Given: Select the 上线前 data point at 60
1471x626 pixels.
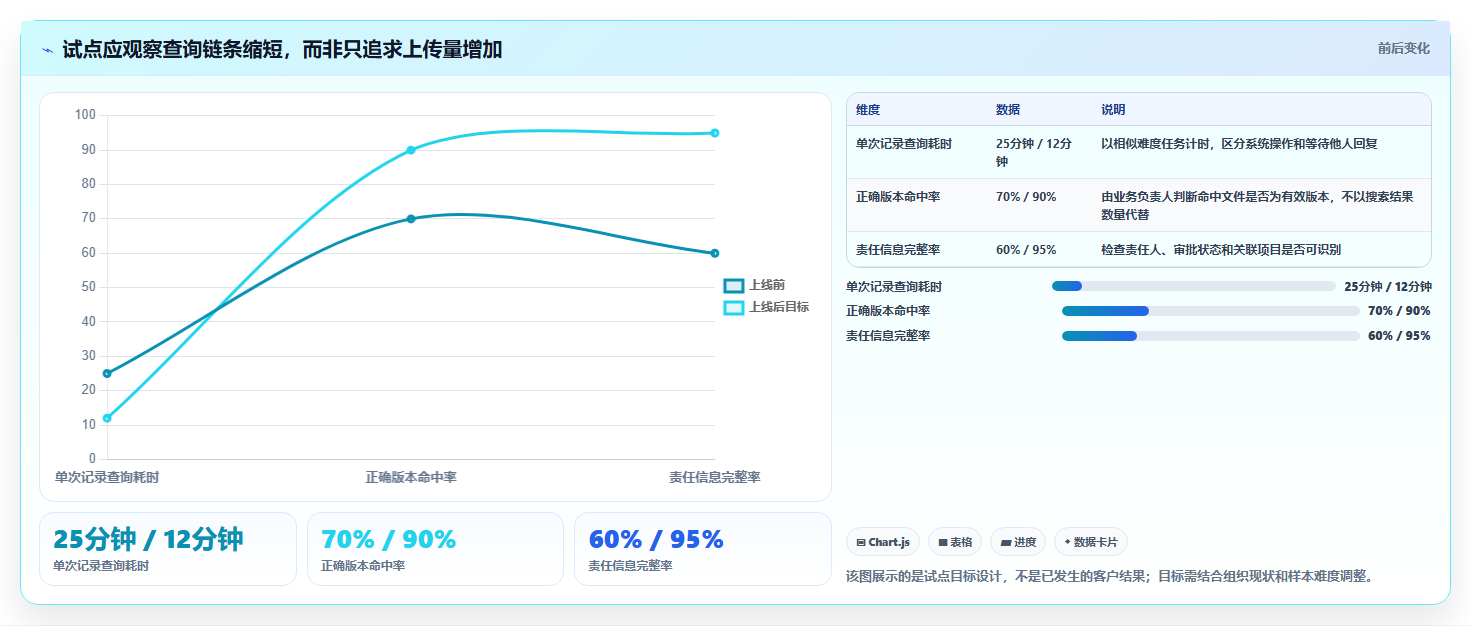Looking at the screenshot, I should click(x=715, y=253).
